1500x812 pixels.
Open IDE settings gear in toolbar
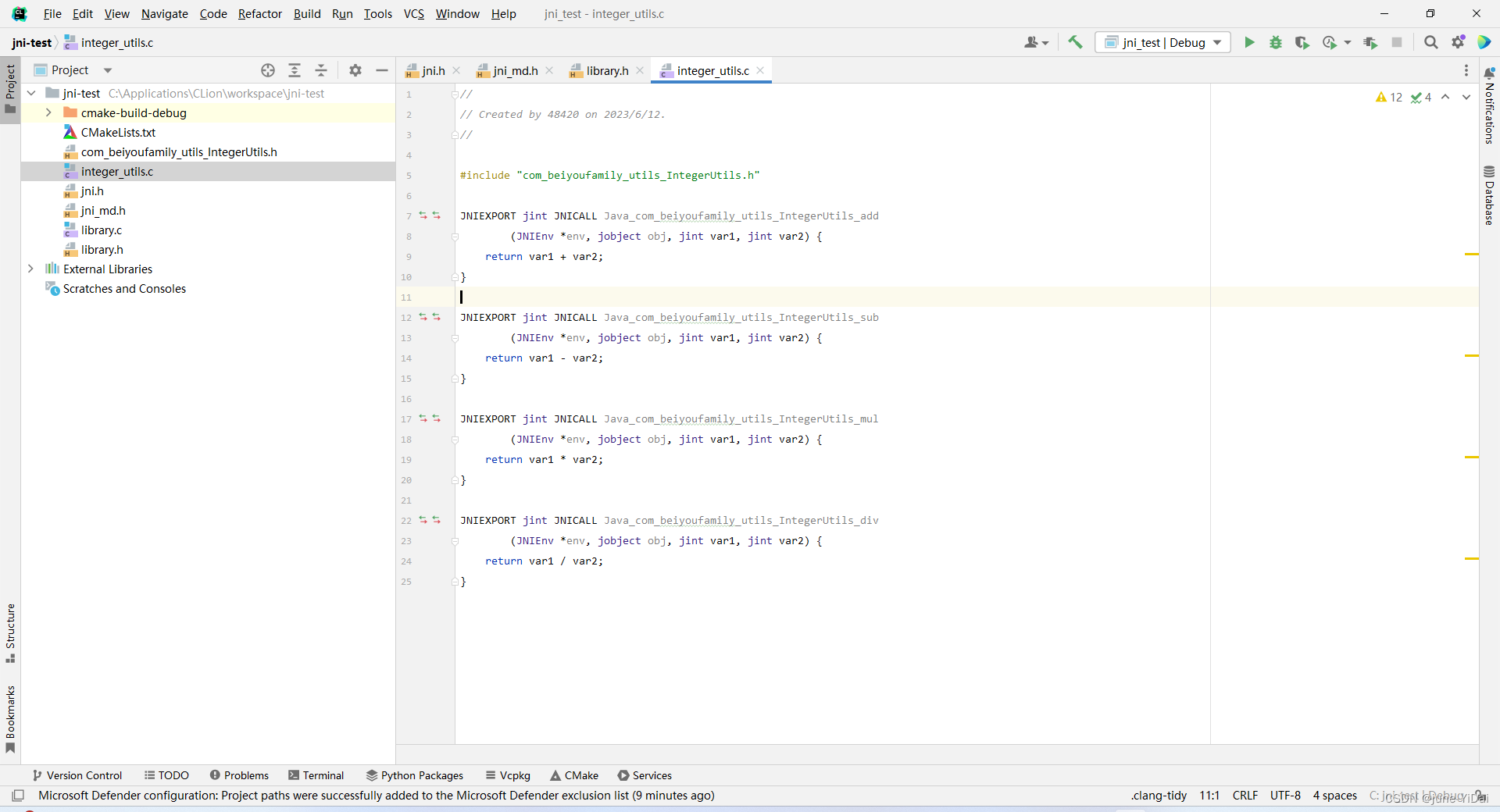(1458, 42)
